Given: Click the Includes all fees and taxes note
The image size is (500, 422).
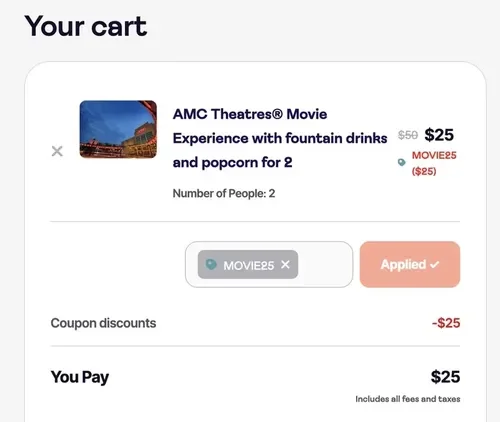Looking at the screenshot, I should 408,399.
